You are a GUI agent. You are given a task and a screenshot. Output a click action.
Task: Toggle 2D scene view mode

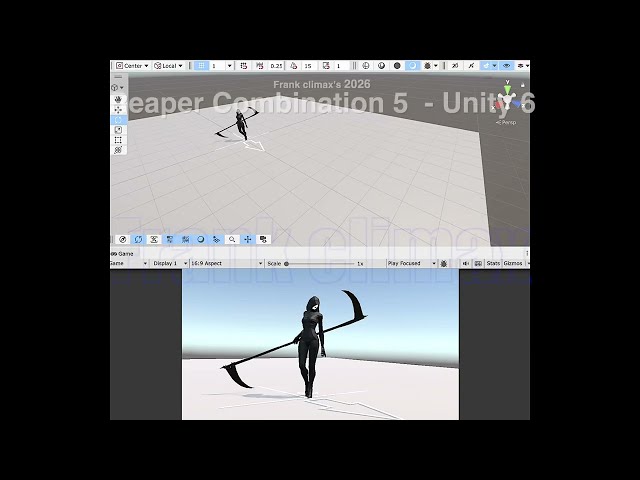click(x=455, y=66)
